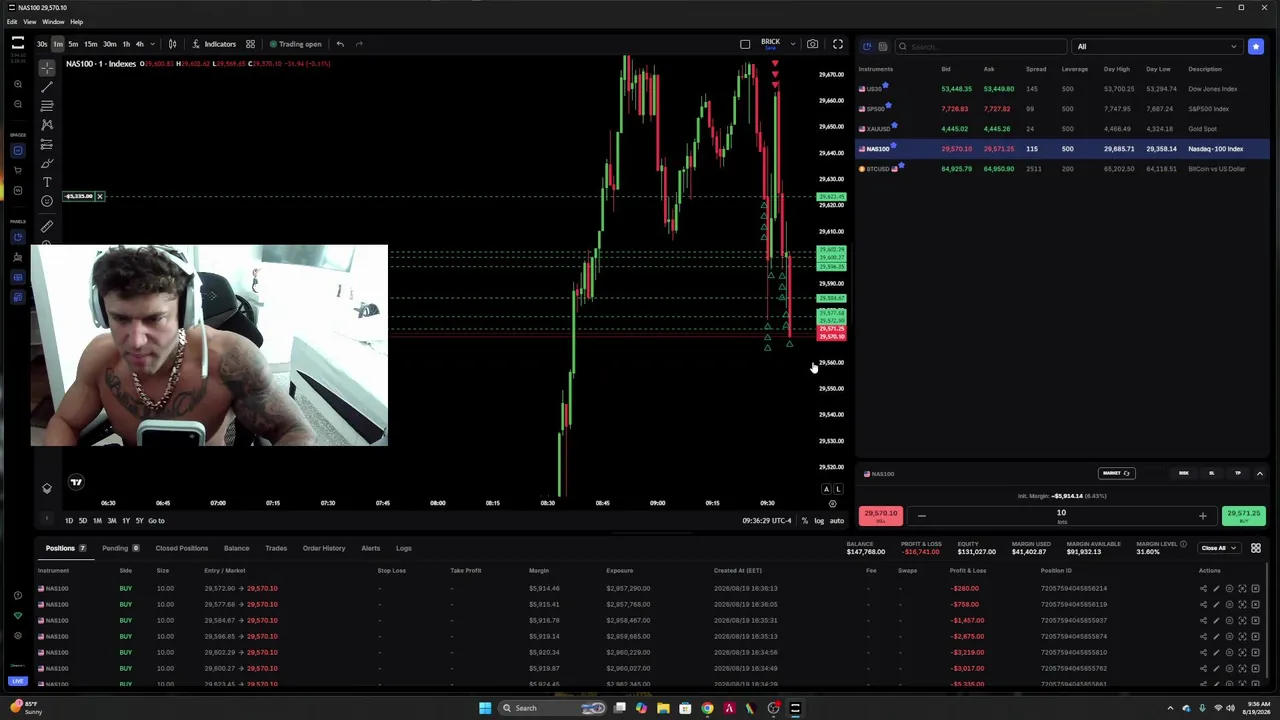Open the Balance tab
This screenshot has width=1280, height=720.
pos(236,548)
